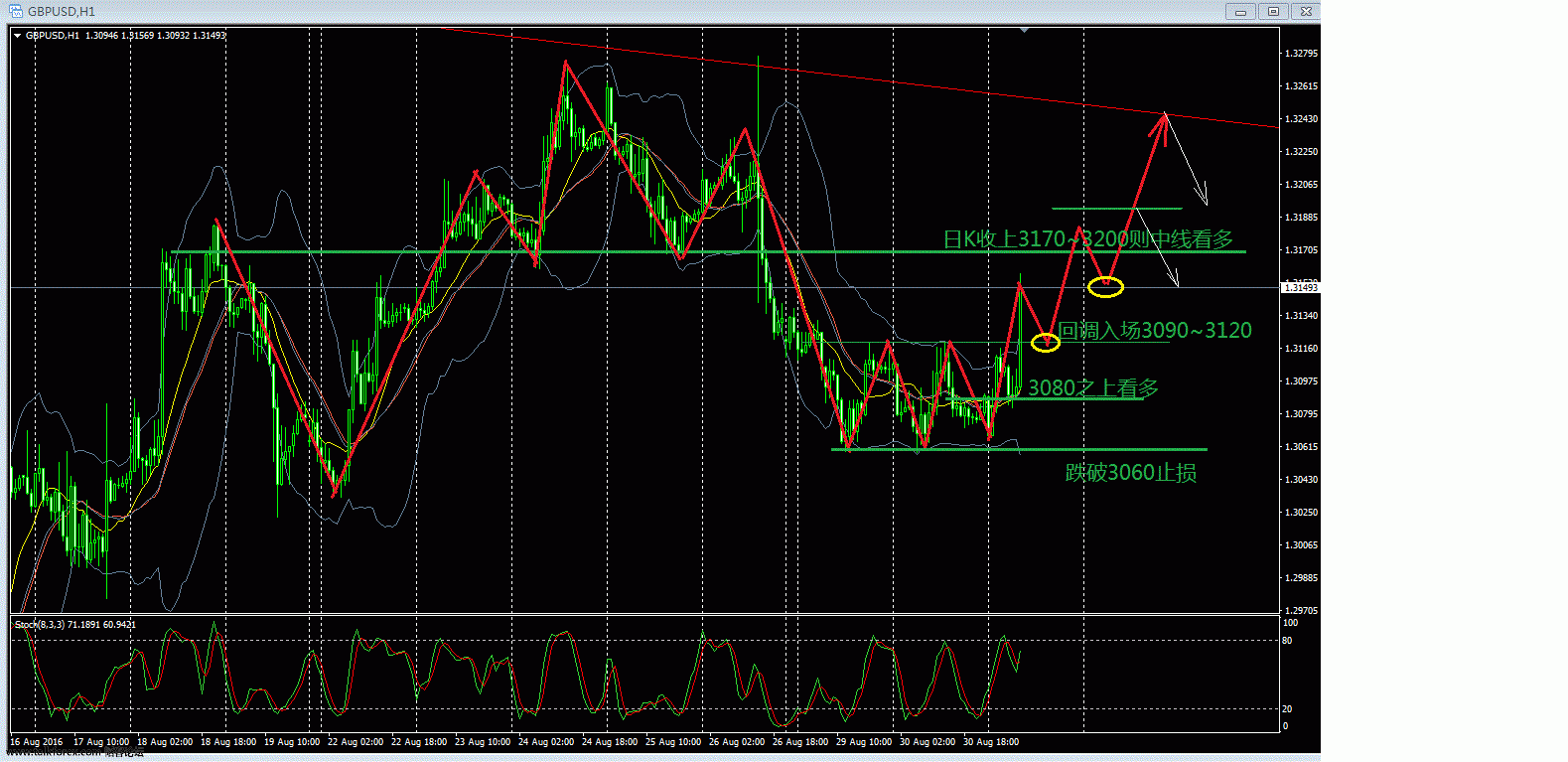Image resolution: width=1568 pixels, height=762 pixels.
Task: Select the '日K收上3170~3200则中线看多' text label
Action: pos(1088,238)
